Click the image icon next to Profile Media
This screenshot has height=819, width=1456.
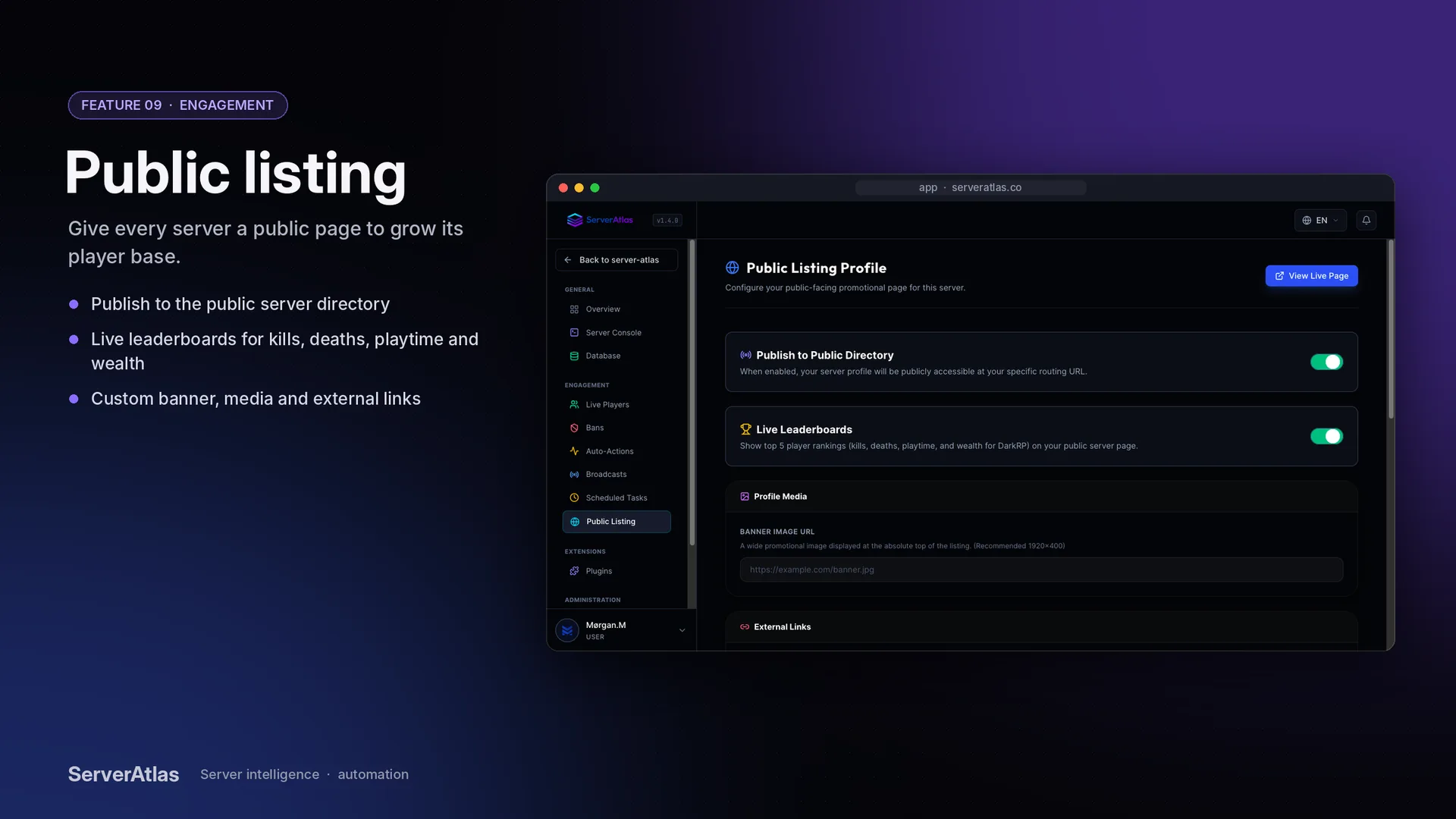745,497
